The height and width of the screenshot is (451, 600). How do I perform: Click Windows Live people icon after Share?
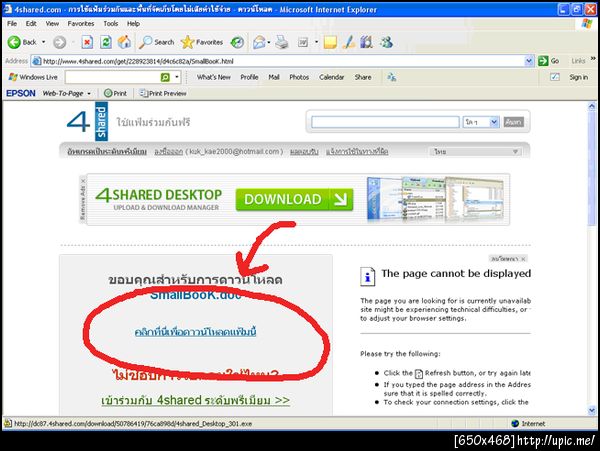[391, 77]
